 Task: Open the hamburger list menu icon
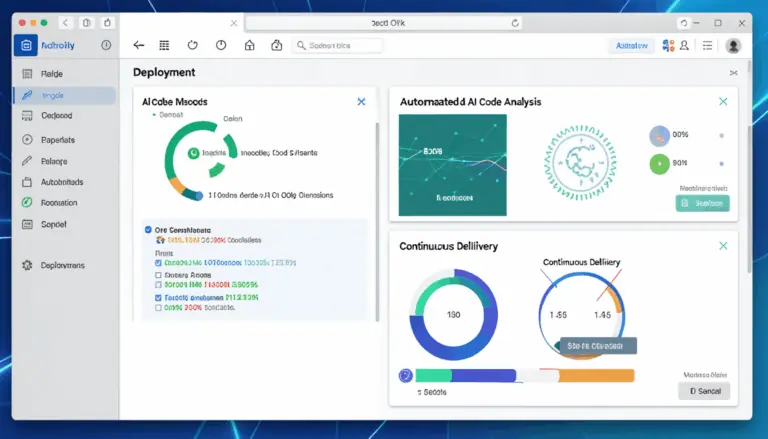(x=707, y=46)
